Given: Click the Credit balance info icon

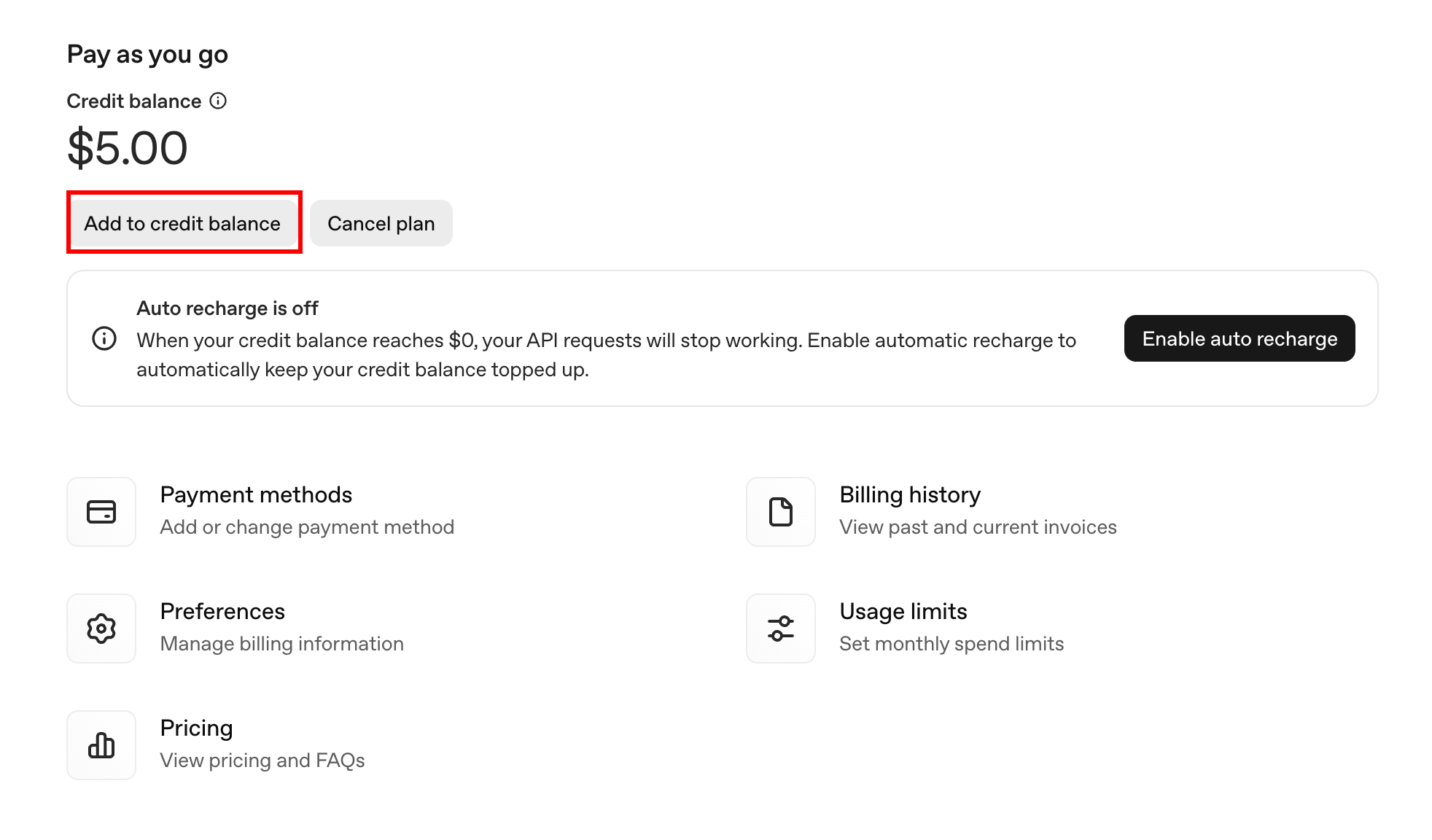Looking at the screenshot, I should coord(218,101).
